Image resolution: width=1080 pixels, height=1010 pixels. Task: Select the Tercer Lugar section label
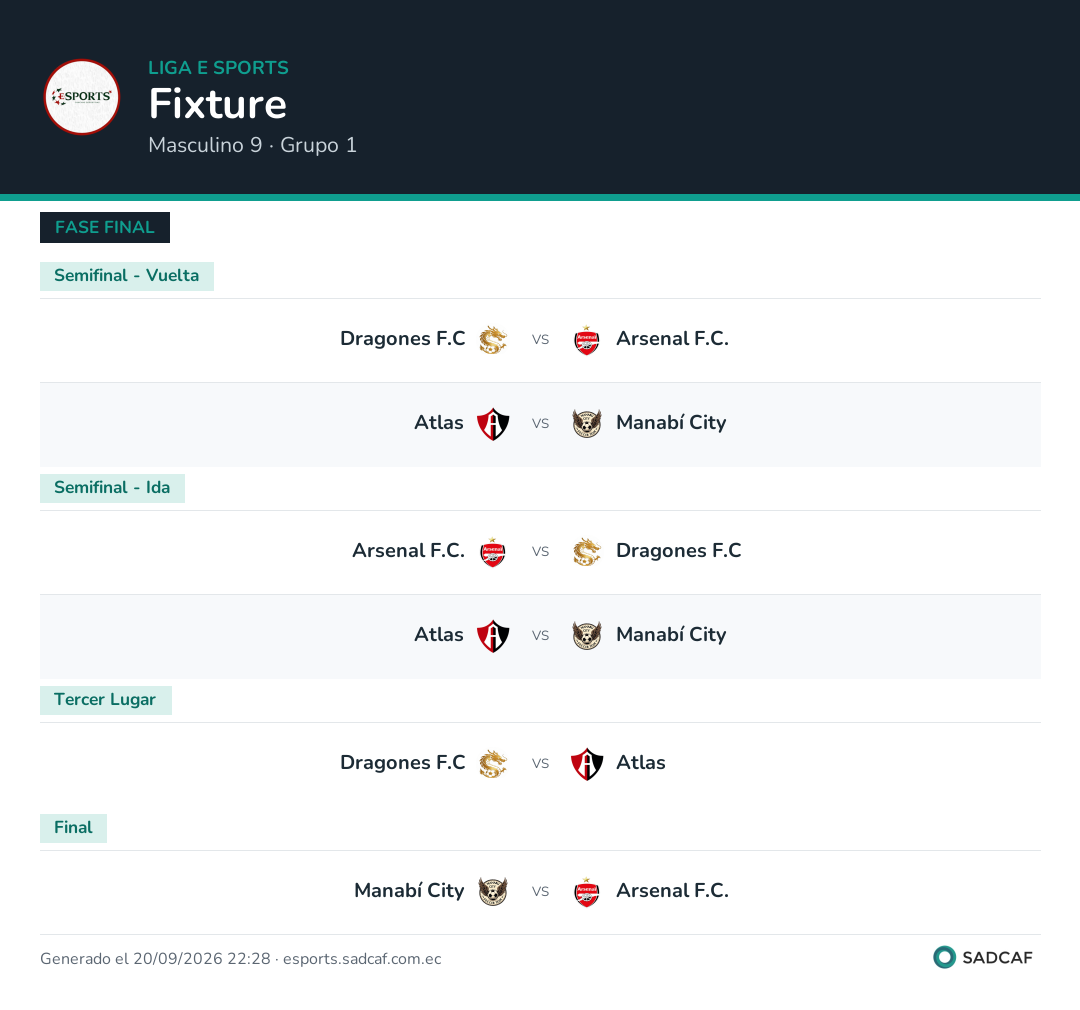(x=105, y=700)
